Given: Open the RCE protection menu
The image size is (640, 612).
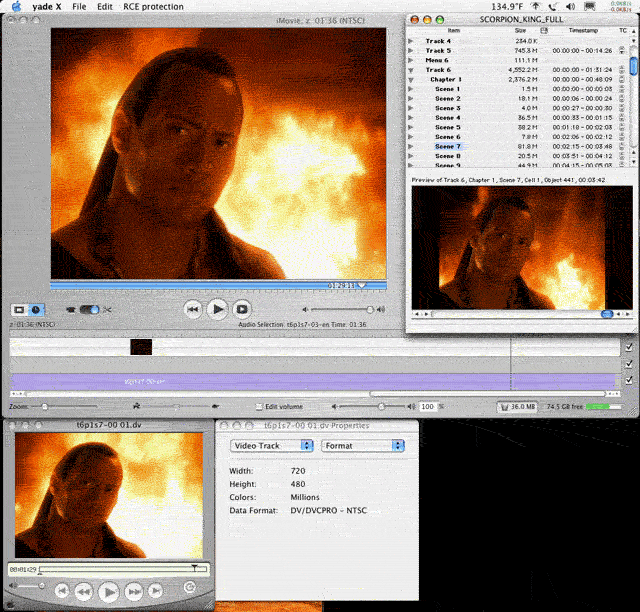Looking at the screenshot, I should pos(153,7).
